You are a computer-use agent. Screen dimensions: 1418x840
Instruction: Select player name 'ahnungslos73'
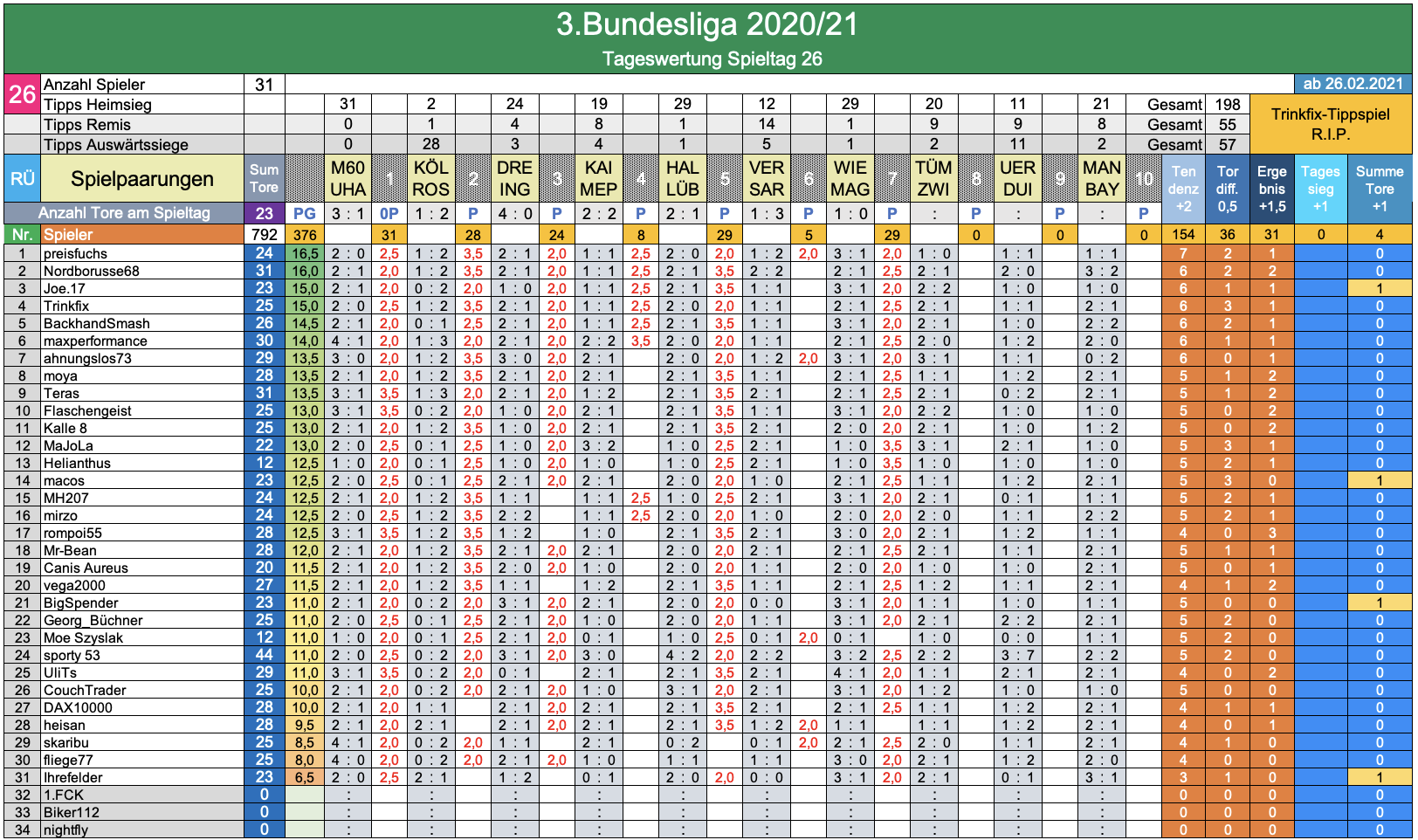[x=87, y=359]
